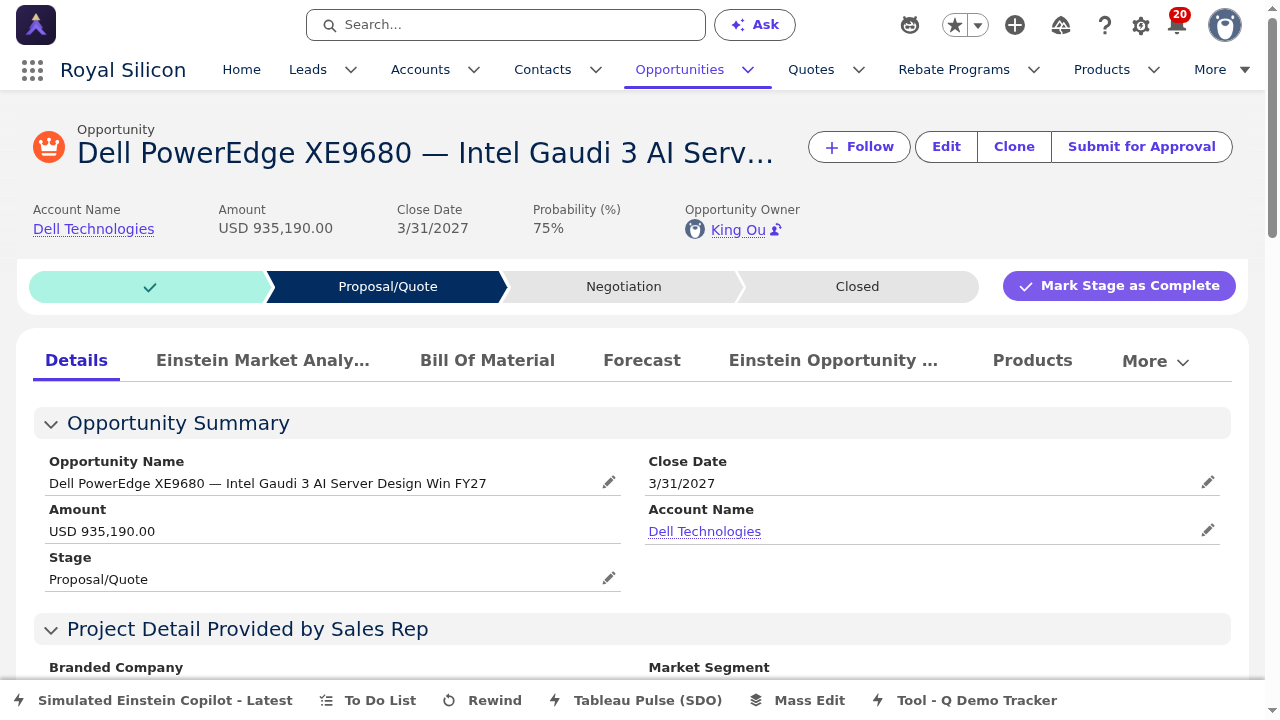Screen dimensions: 1280x720
Task: Open the Tool - Q Demo Tracker utility
Action: pos(964,700)
